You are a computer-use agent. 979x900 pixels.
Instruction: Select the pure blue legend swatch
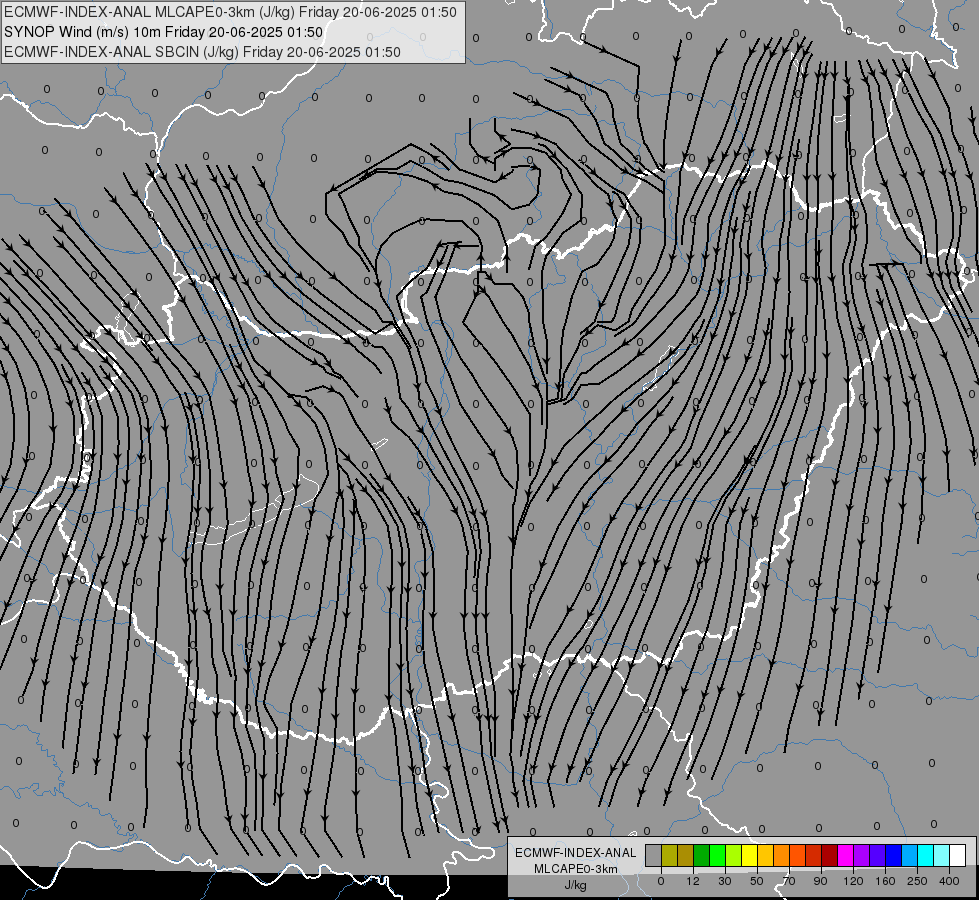pyautogui.click(x=893, y=856)
